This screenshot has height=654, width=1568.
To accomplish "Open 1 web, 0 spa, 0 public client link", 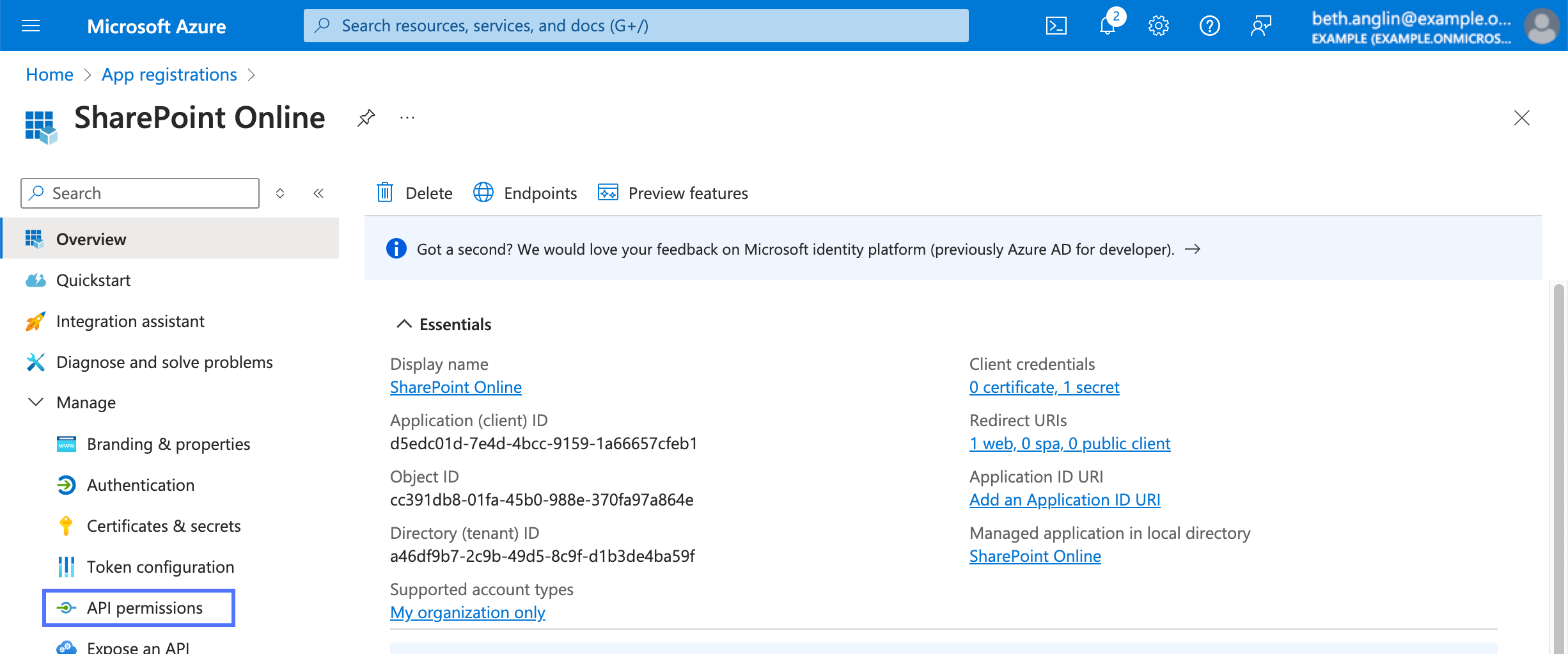I will click(x=1070, y=443).
